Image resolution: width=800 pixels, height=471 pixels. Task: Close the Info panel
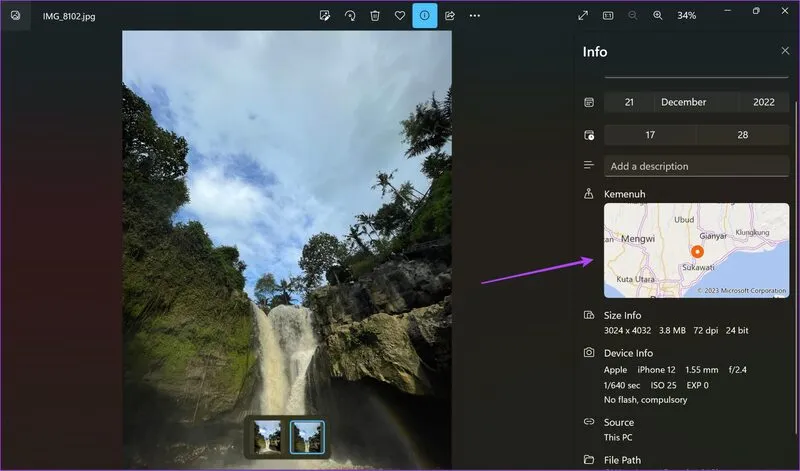coord(785,51)
